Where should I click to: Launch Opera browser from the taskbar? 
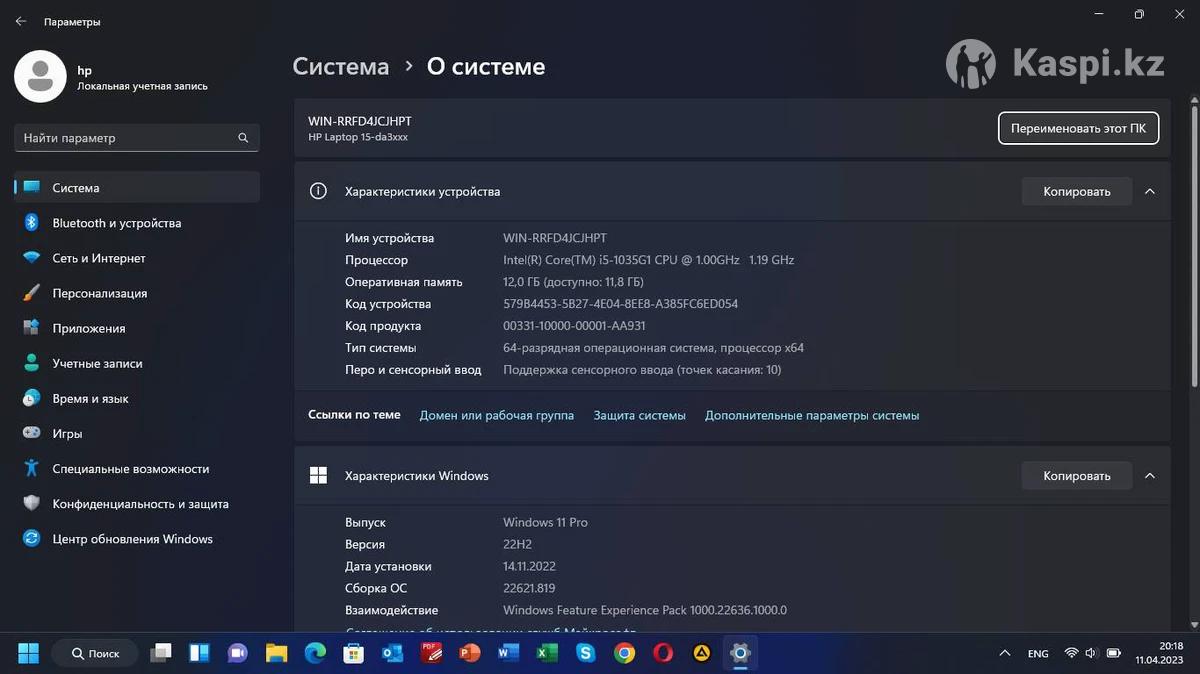(x=663, y=653)
